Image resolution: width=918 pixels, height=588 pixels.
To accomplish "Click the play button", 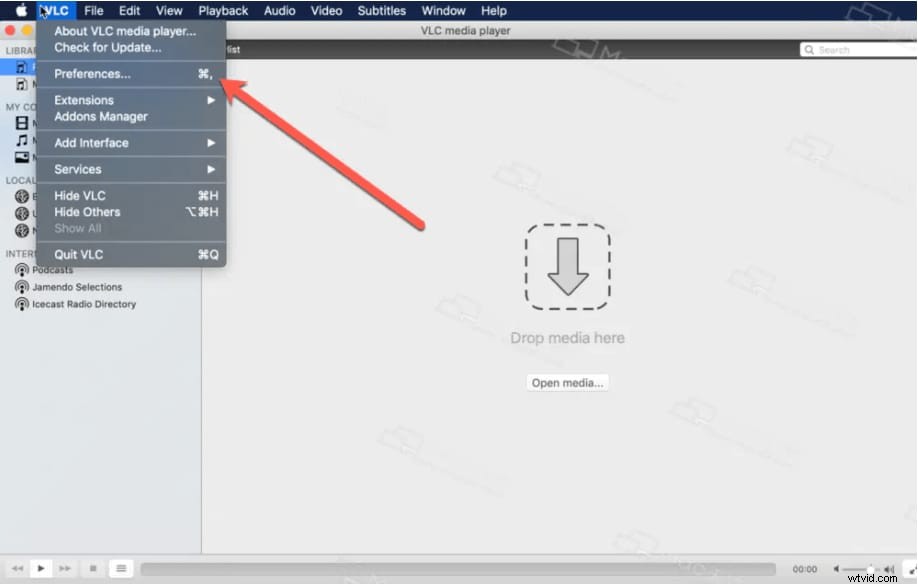I will click(40, 568).
